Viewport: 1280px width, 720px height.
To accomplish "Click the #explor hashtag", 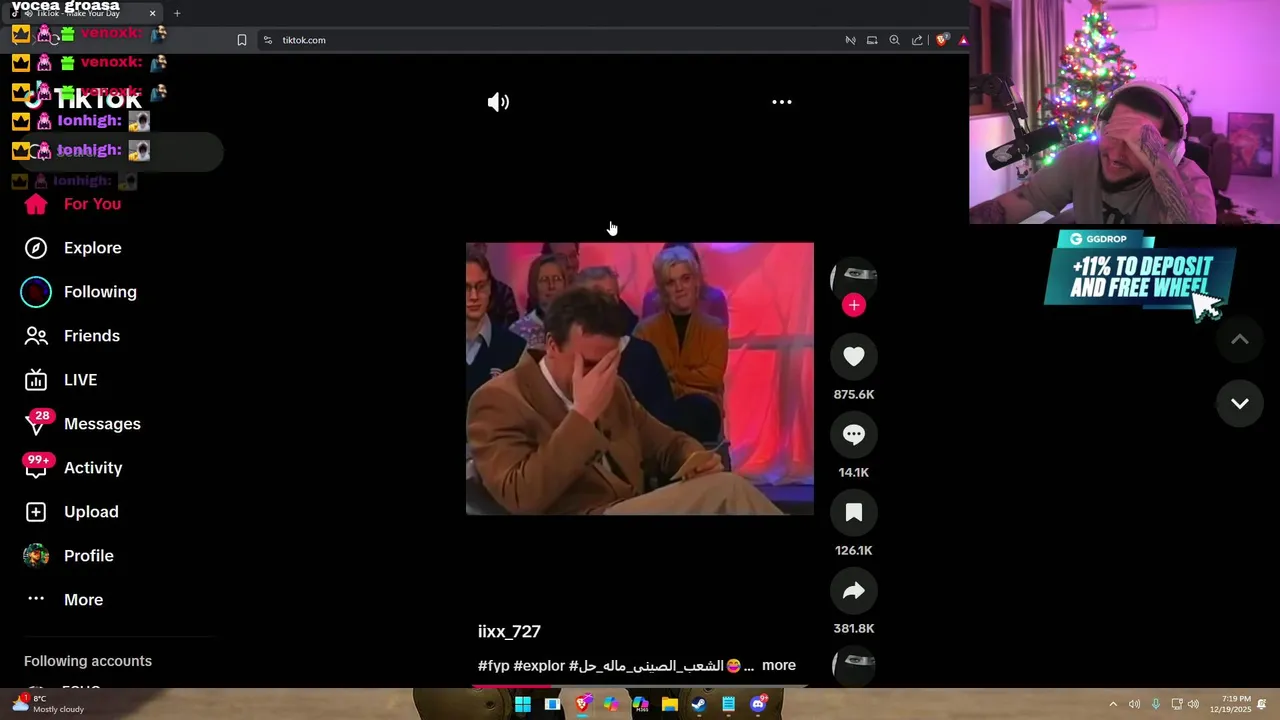I will [x=539, y=666].
